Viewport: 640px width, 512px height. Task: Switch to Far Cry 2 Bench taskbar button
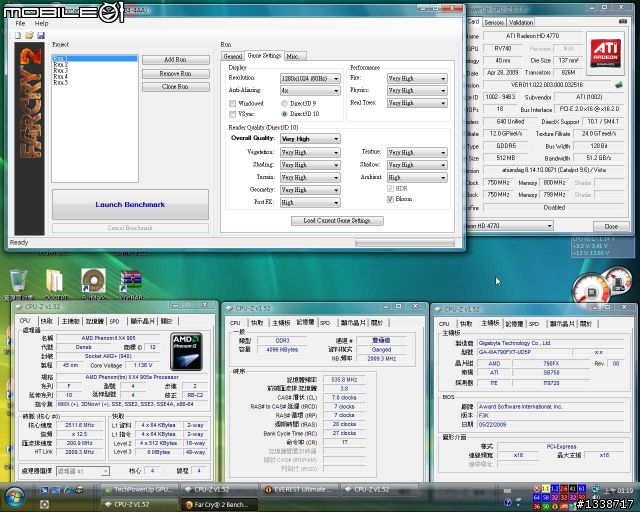[x=220, y=504]
